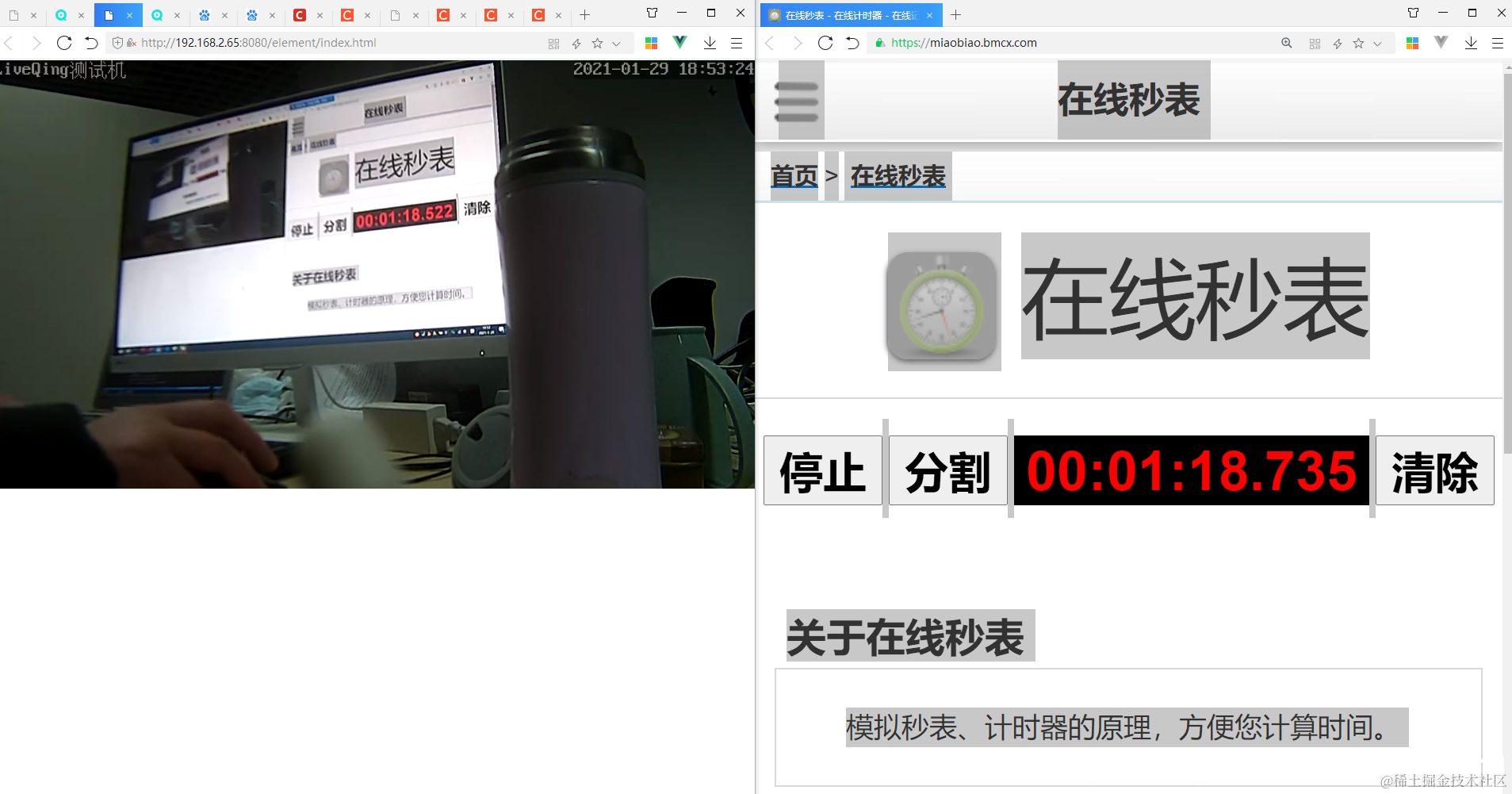
Task: Click the Microsoft extension icon in the toolbar
Action: click(x=652, y=43)
